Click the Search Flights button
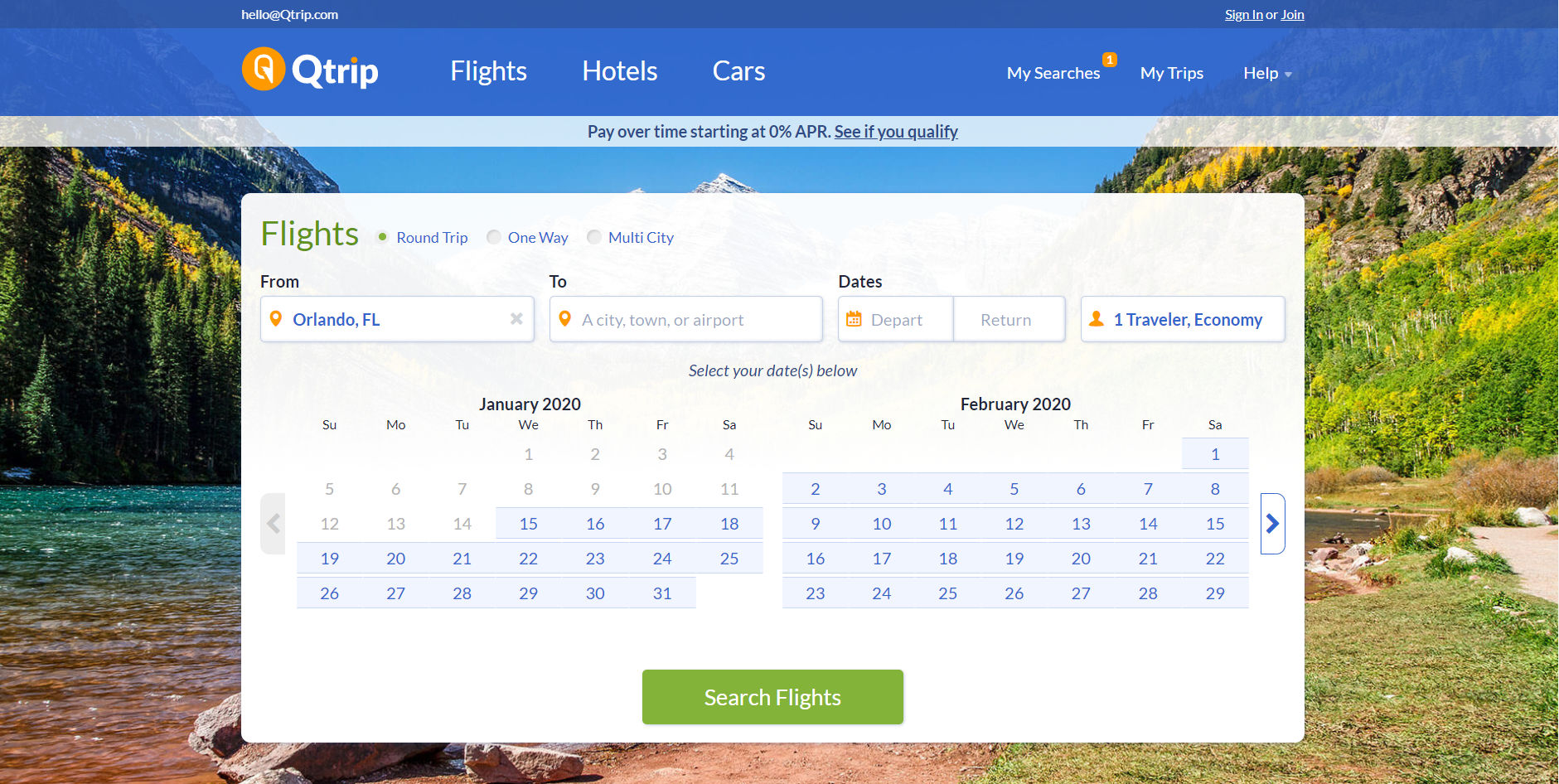The height and width of the screenshot is (784, 1559). tap(772, 697)
